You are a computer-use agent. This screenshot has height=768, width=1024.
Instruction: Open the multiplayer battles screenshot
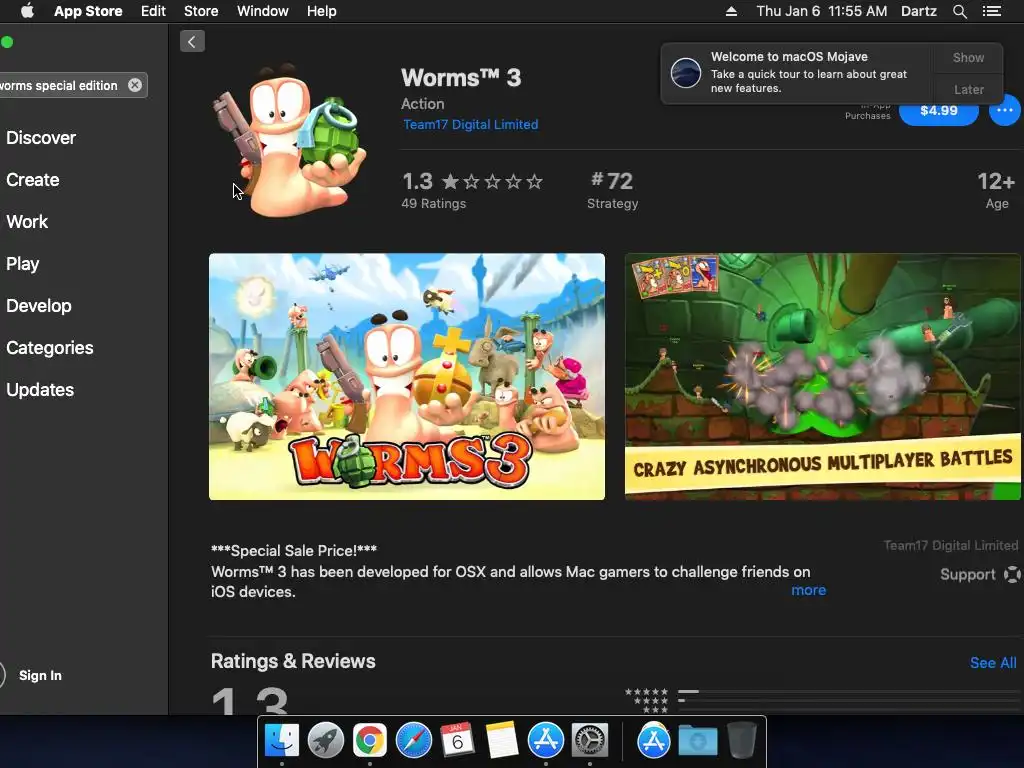point(823,377)
